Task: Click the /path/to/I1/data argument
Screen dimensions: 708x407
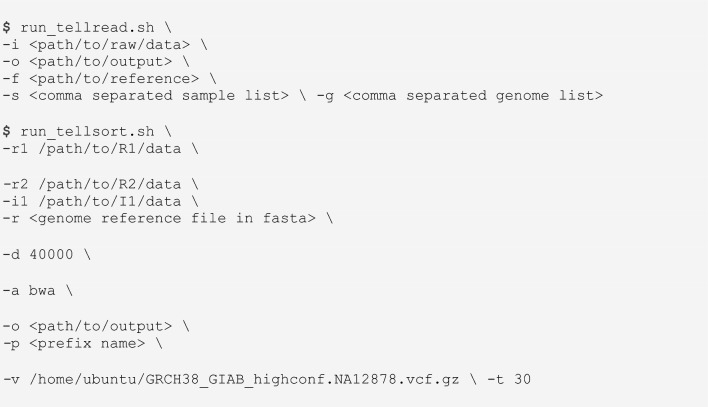Action: pyautogui.click(x=110, y=201)
